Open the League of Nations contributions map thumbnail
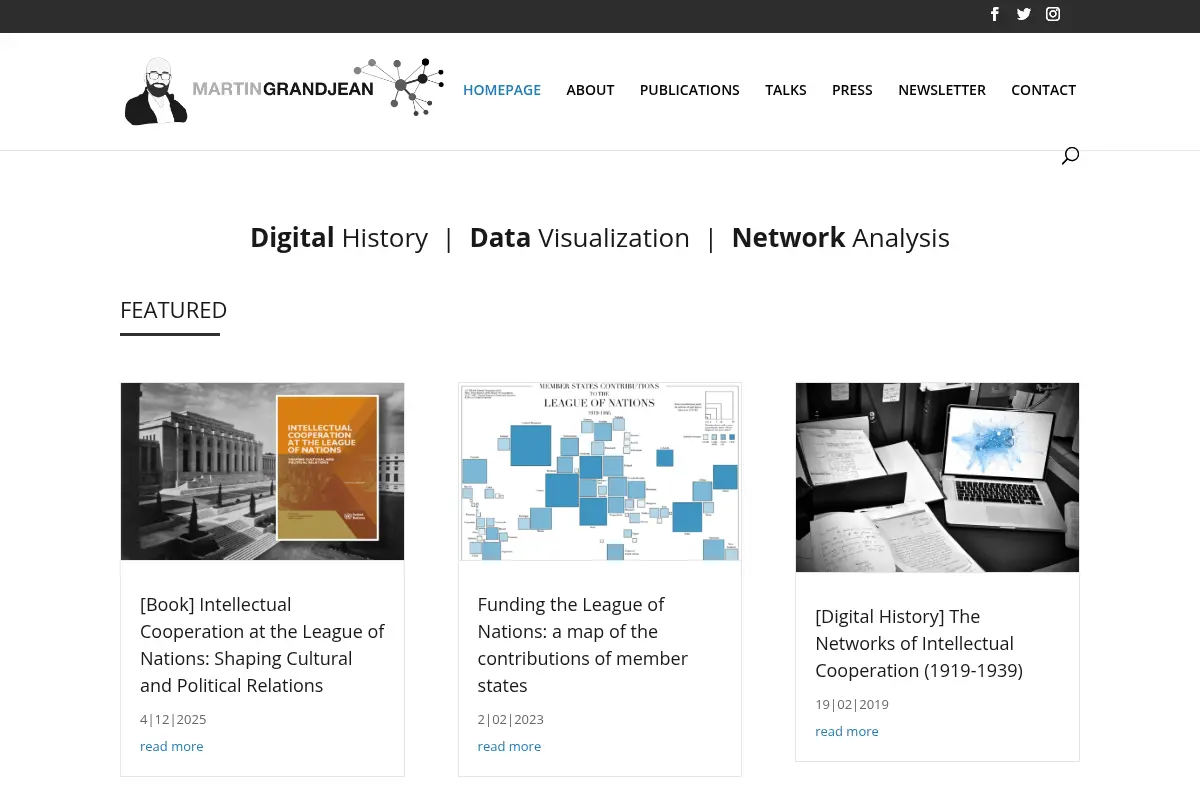The width and height of the screenshot is (1200, 800). point(600,471)
